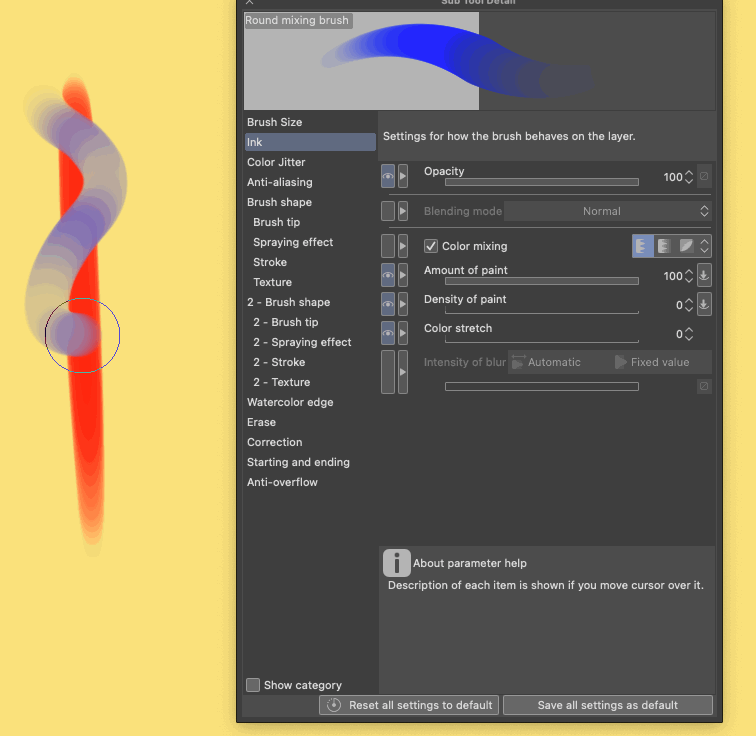Open the Anti-overflow category

(x=310, y=482)
